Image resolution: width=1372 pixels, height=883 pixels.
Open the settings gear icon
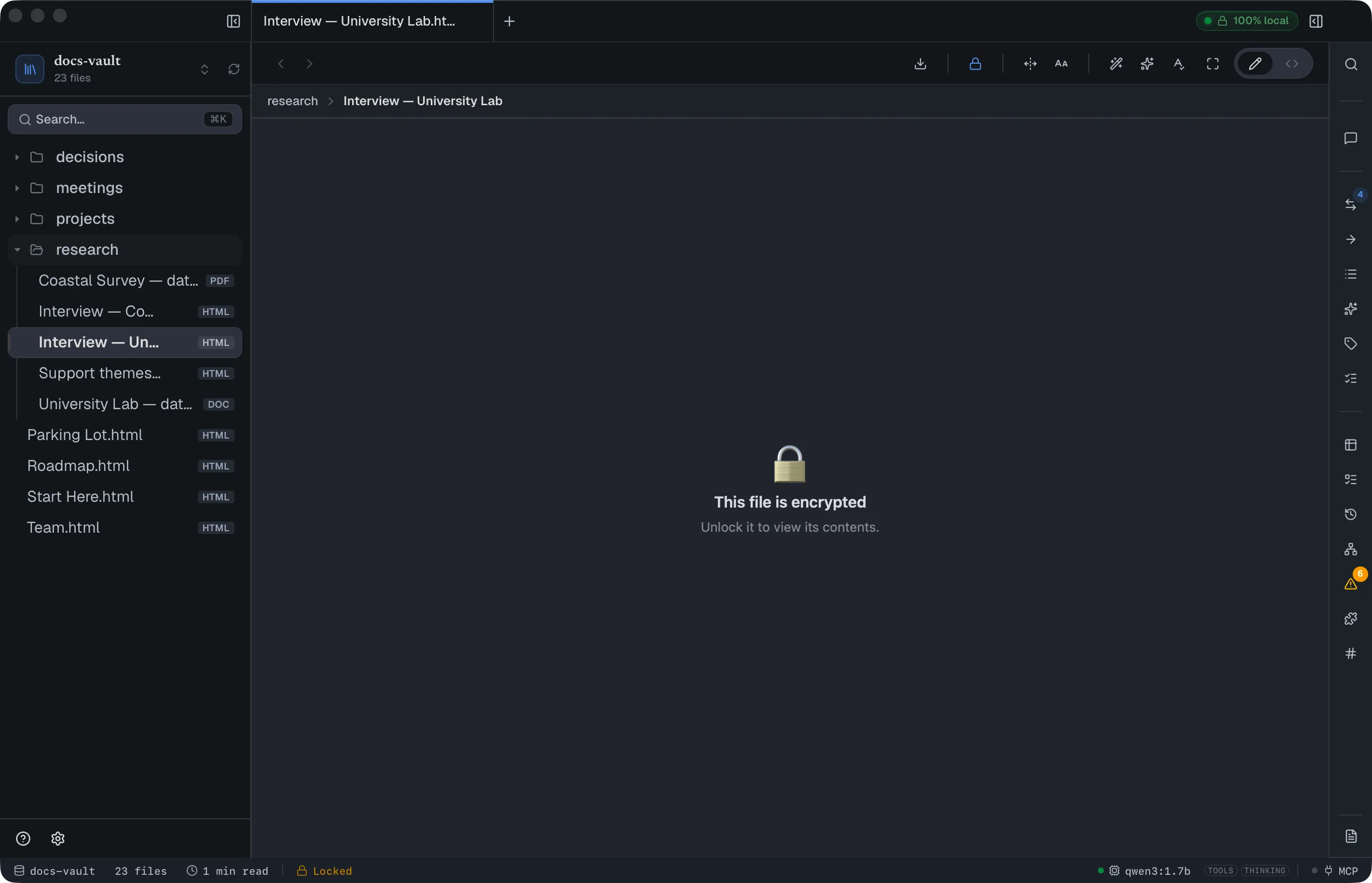[58, 838]
